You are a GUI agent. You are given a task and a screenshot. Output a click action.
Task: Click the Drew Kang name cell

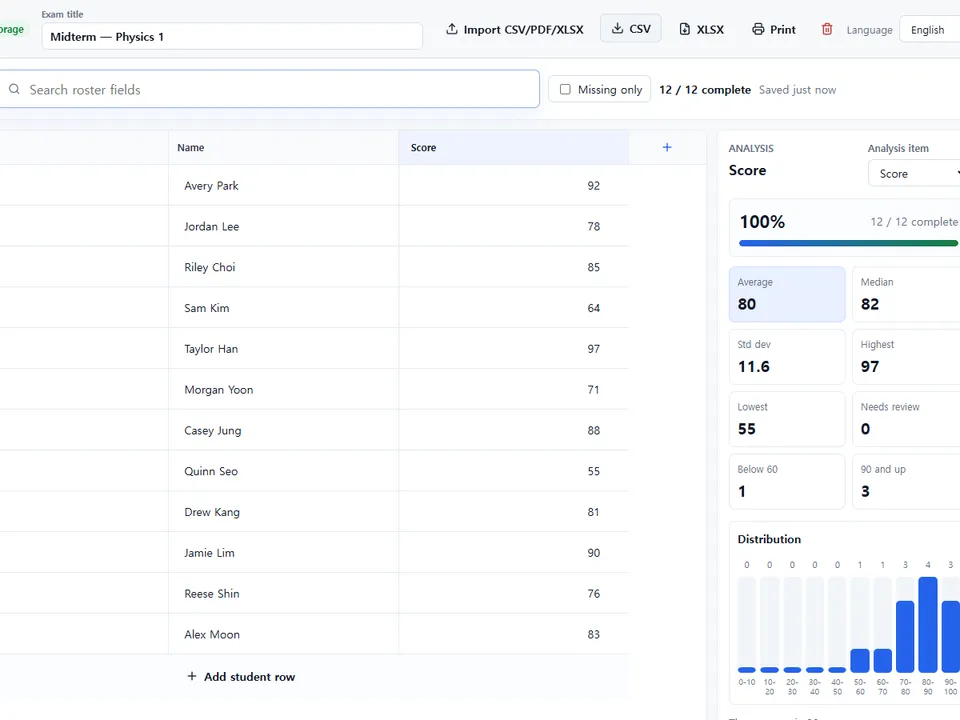tap(283, 512)
